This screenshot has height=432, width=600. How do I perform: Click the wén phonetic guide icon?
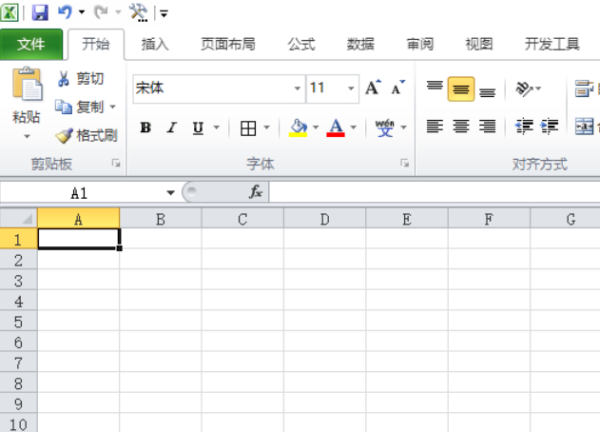(x=385, y=128)
